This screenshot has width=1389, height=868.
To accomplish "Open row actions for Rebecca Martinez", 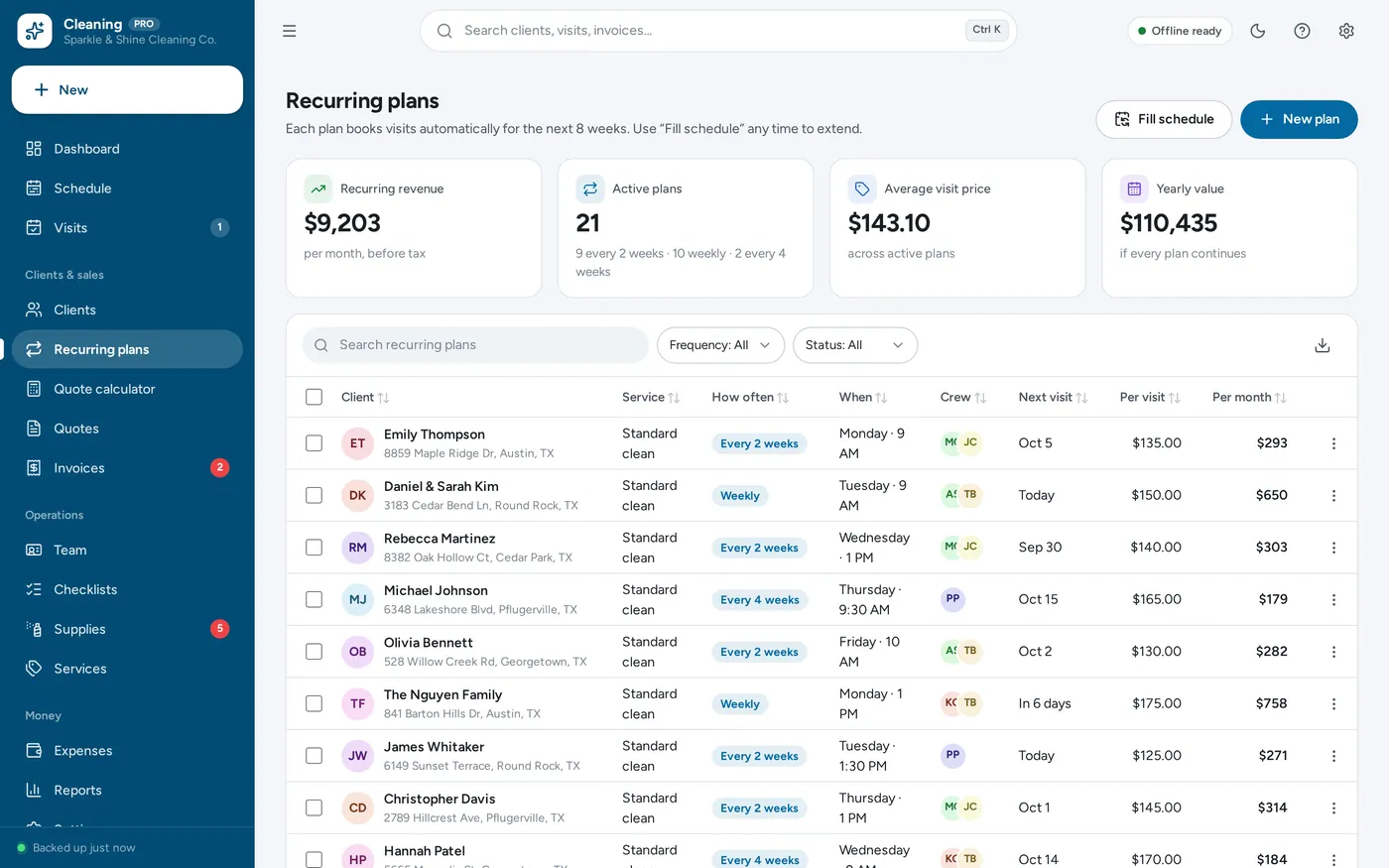I will pos(1333,548).
